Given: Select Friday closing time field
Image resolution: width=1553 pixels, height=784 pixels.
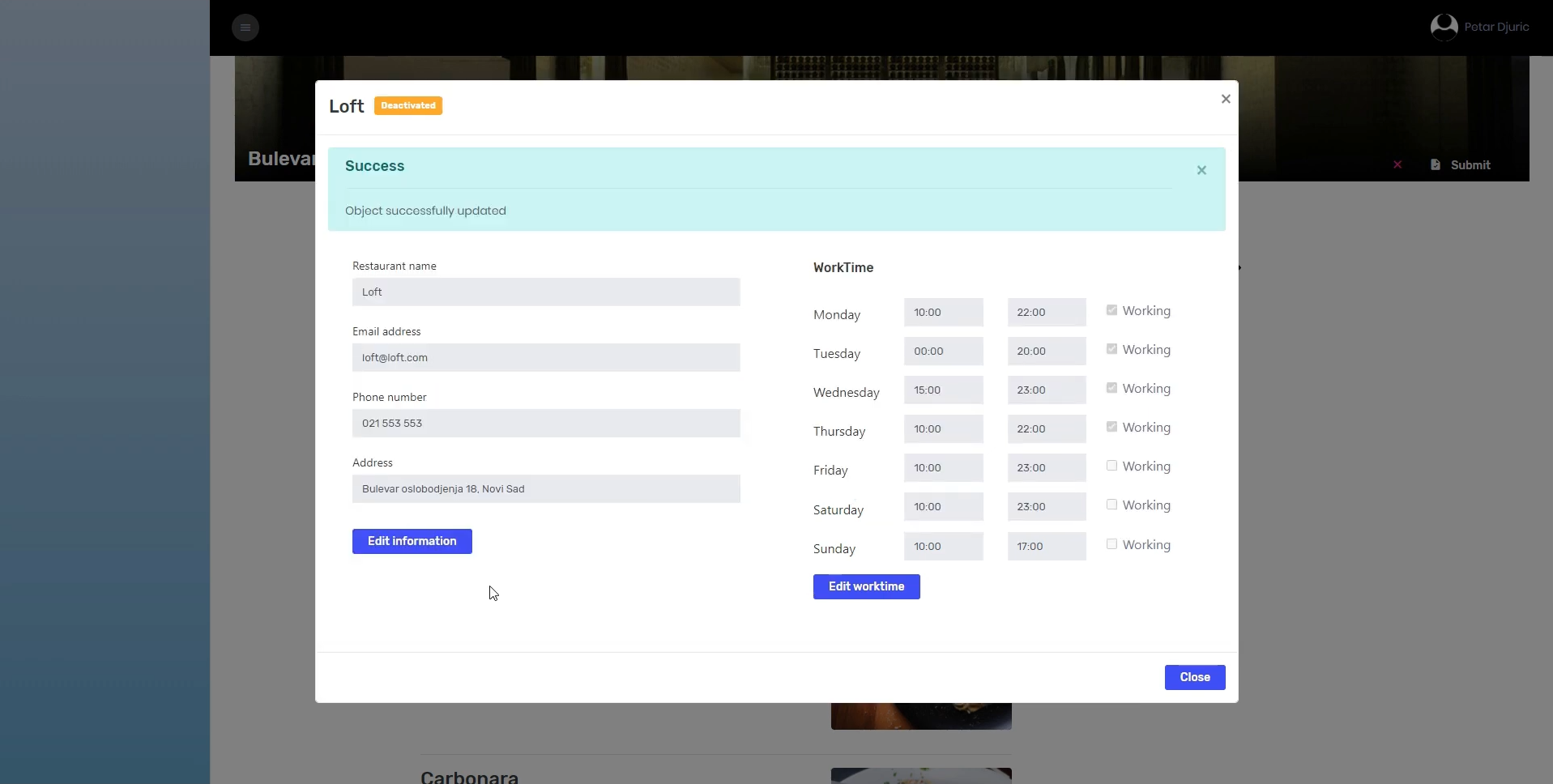Looking at the screenshot, I should click(1047, 467).
